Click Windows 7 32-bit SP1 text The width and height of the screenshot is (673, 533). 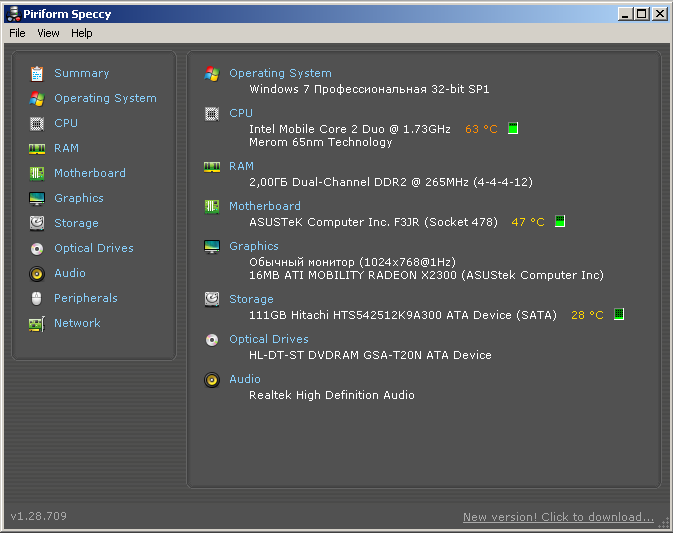(369, 89)
